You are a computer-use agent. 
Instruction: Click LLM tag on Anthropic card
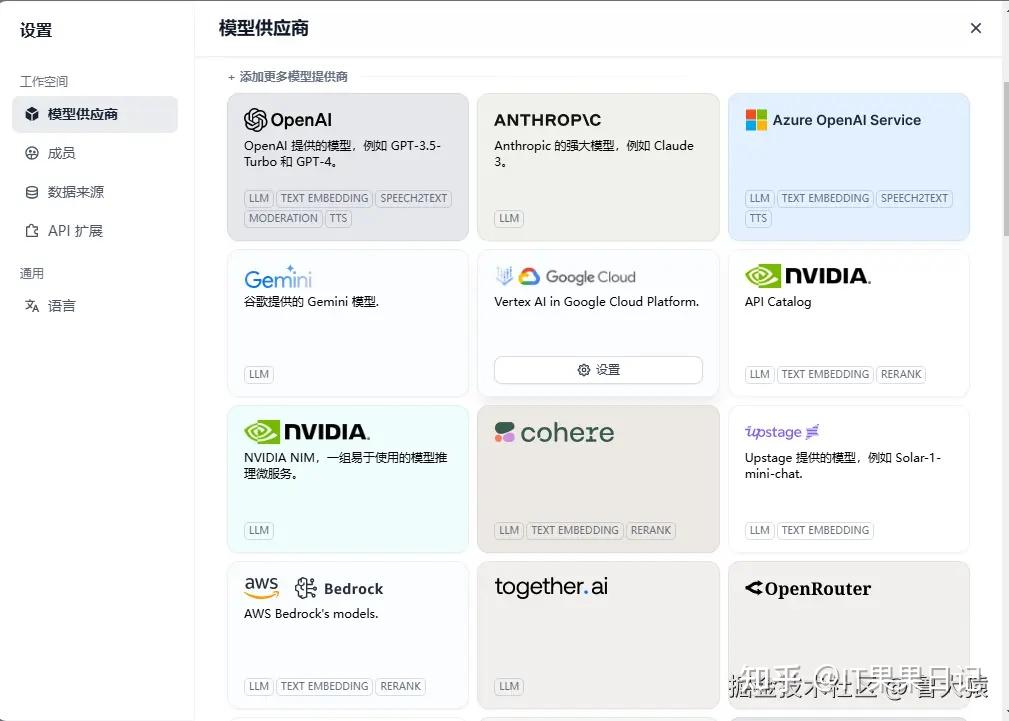point(508,218)
